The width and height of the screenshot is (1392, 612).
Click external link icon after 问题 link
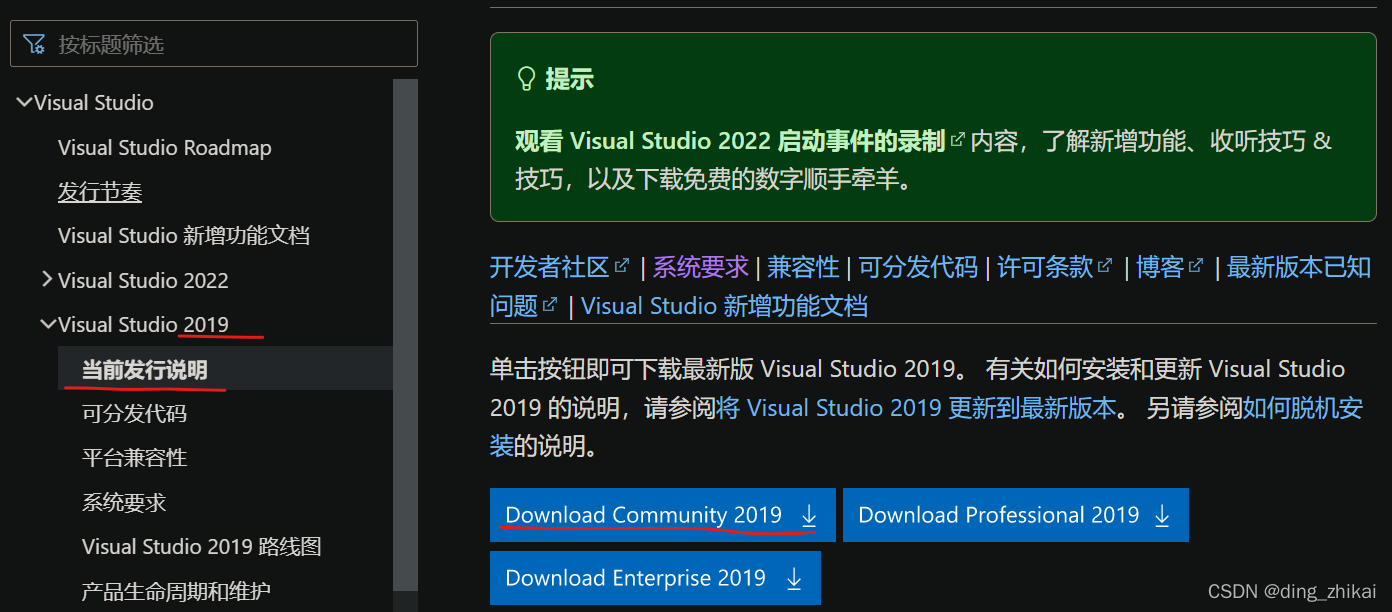click(x=550, y=305)
